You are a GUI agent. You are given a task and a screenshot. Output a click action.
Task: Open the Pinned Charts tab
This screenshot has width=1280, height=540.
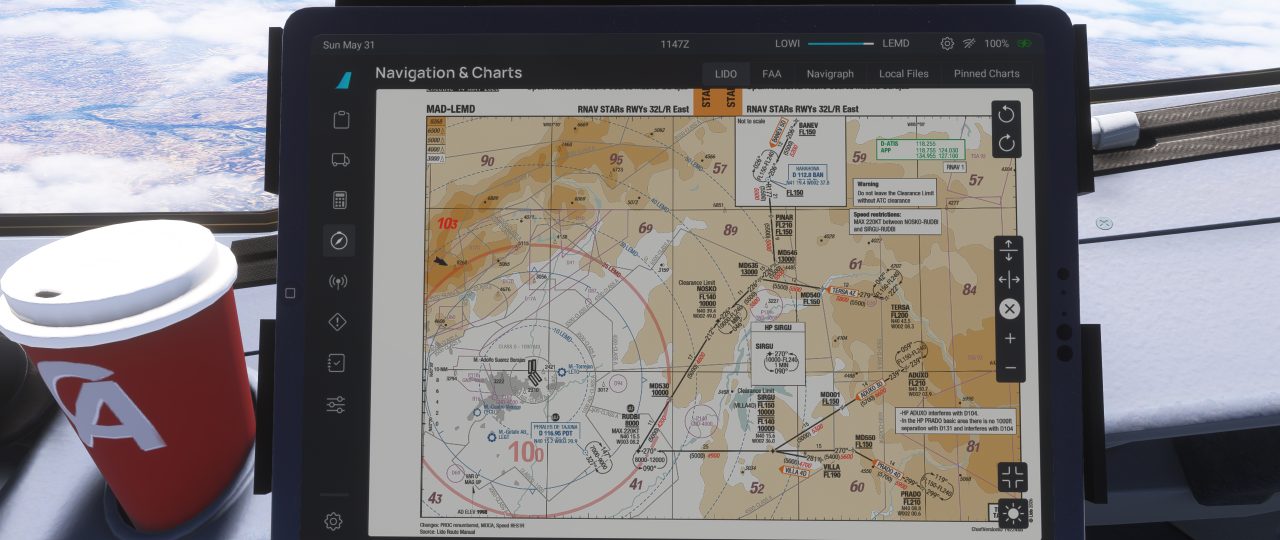pos(987,73)
